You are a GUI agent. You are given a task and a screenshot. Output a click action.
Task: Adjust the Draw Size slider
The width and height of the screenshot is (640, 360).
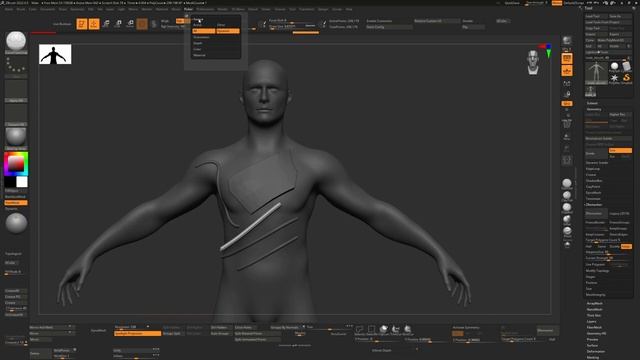coord(293,27)
